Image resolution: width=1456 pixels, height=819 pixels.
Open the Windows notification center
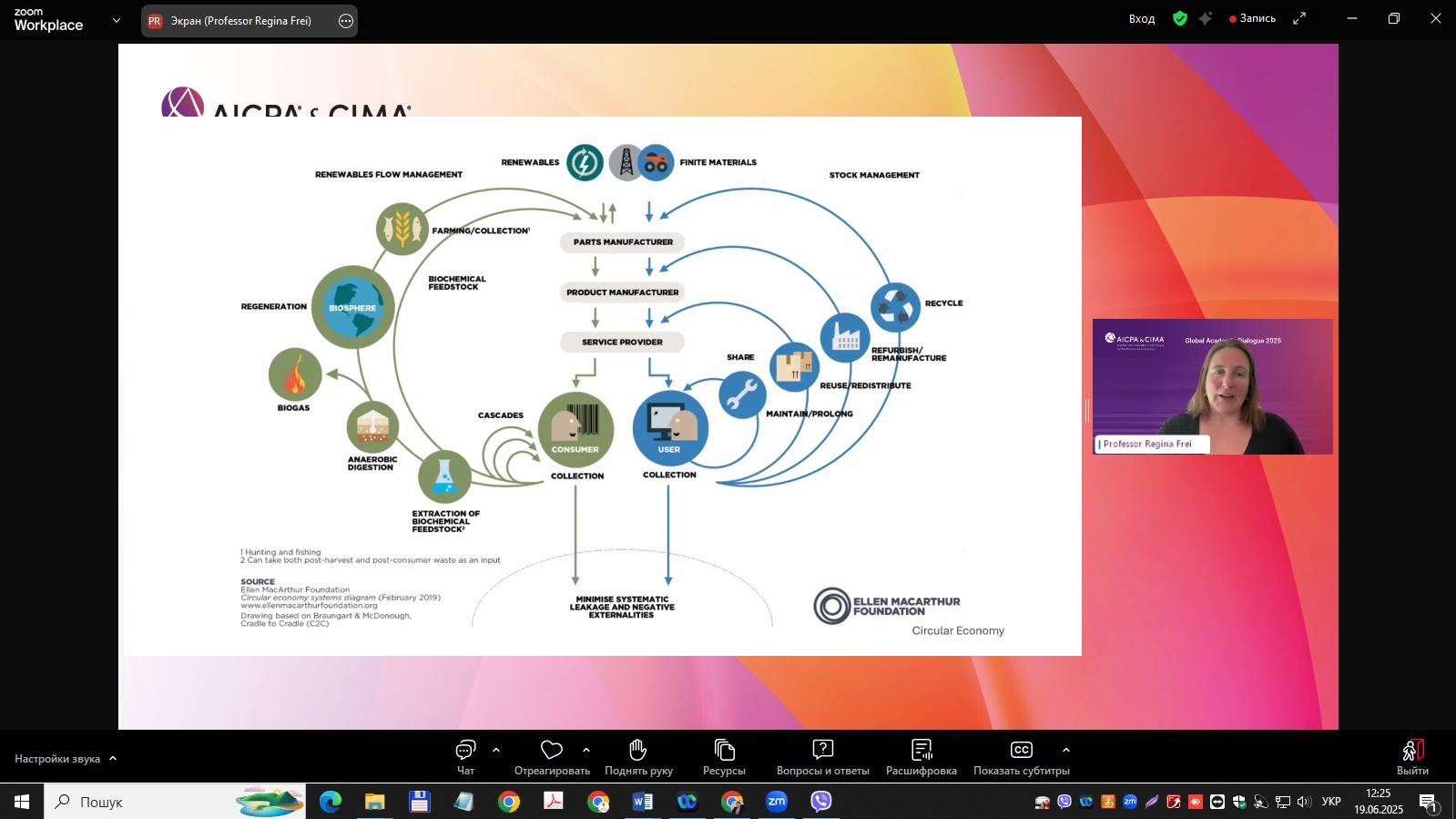coord(1428,802)
